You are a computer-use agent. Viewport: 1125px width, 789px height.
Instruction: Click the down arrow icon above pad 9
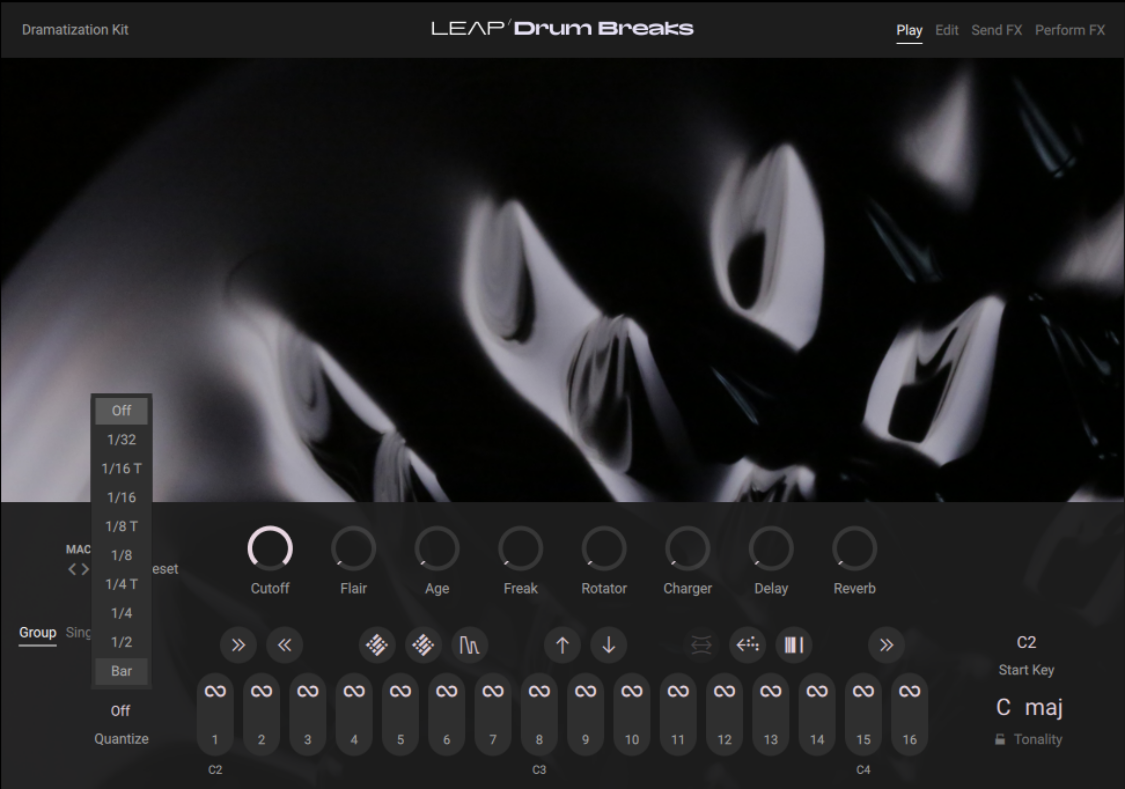tap(608, 645)
